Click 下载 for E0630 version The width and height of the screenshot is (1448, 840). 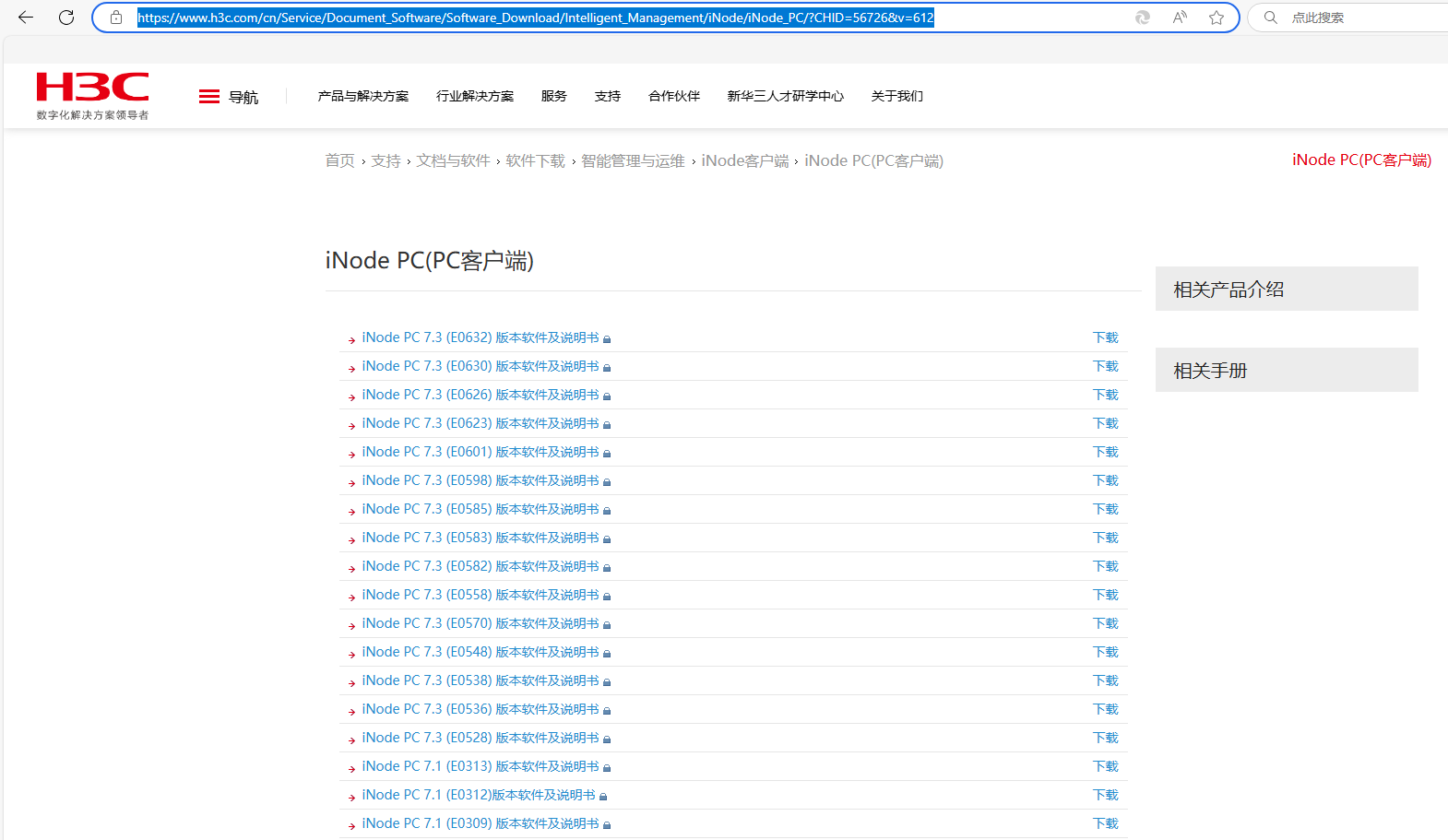[1106, 366]
